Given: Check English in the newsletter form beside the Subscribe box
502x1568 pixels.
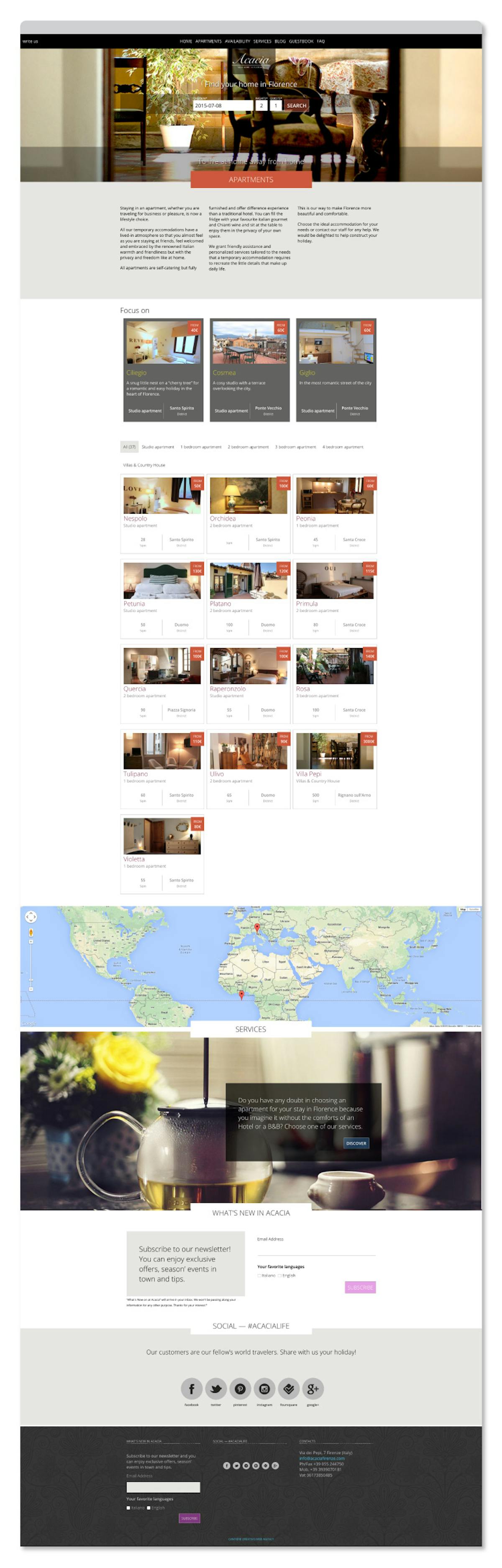Looking at the screenshot, I should [x=280, y=1275].
